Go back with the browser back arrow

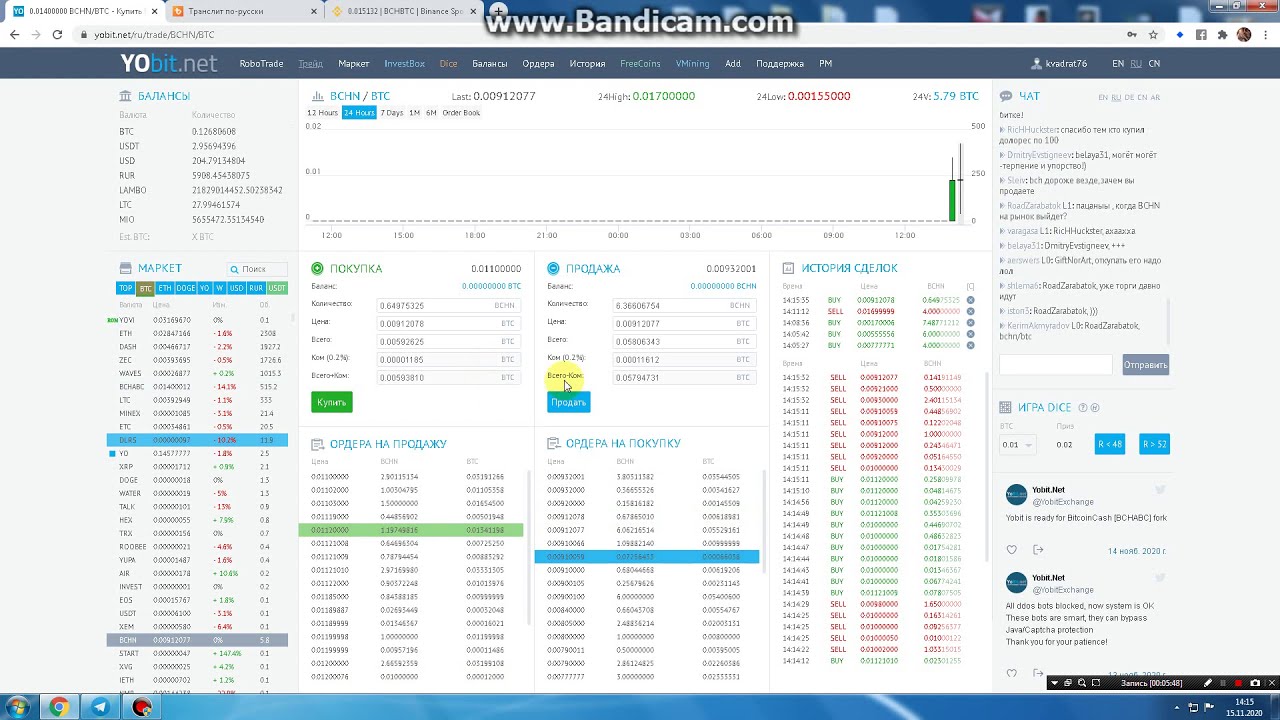(14, 34)
